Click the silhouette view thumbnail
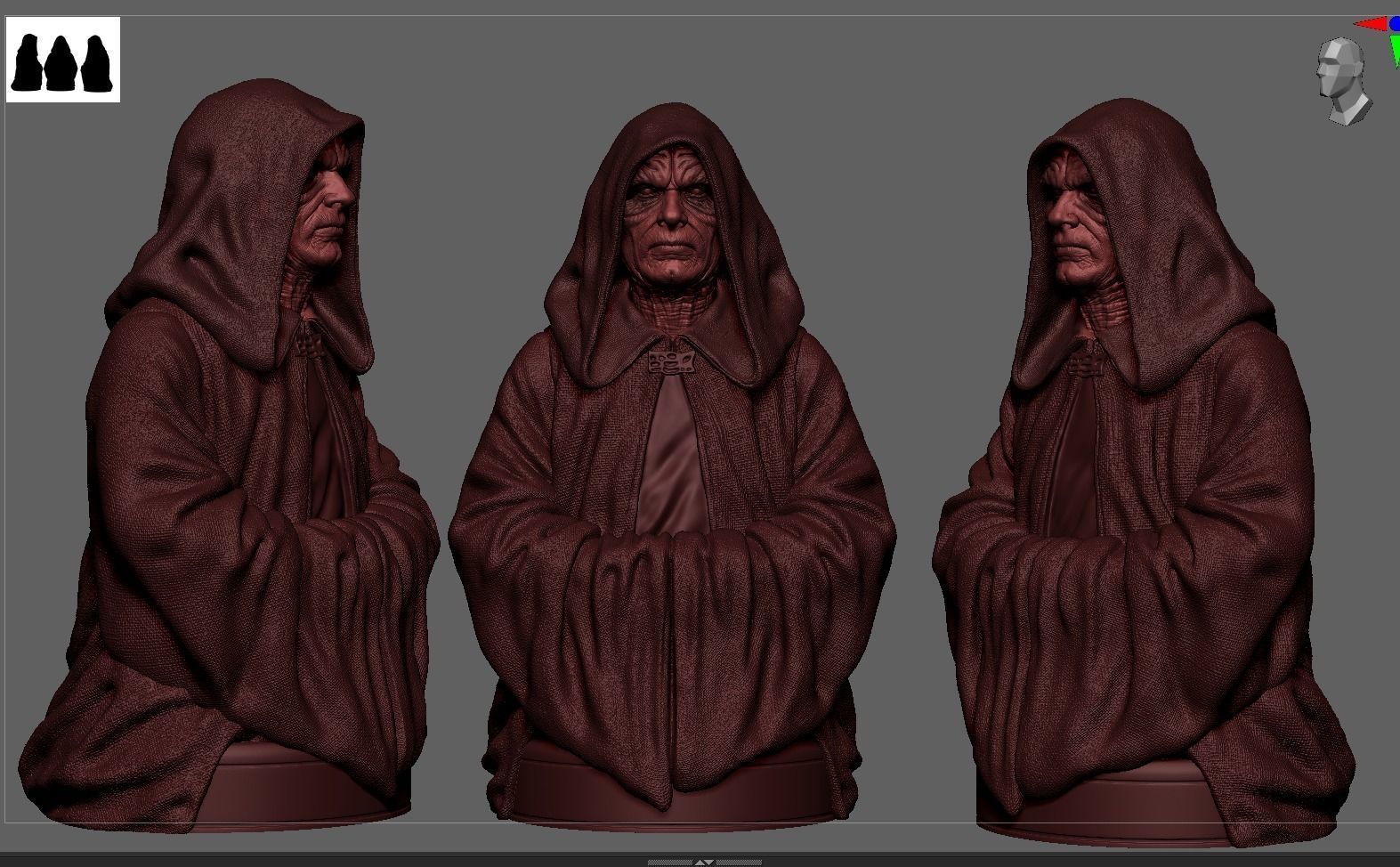This screenshot has width=1400, height=867. point(63,60)
